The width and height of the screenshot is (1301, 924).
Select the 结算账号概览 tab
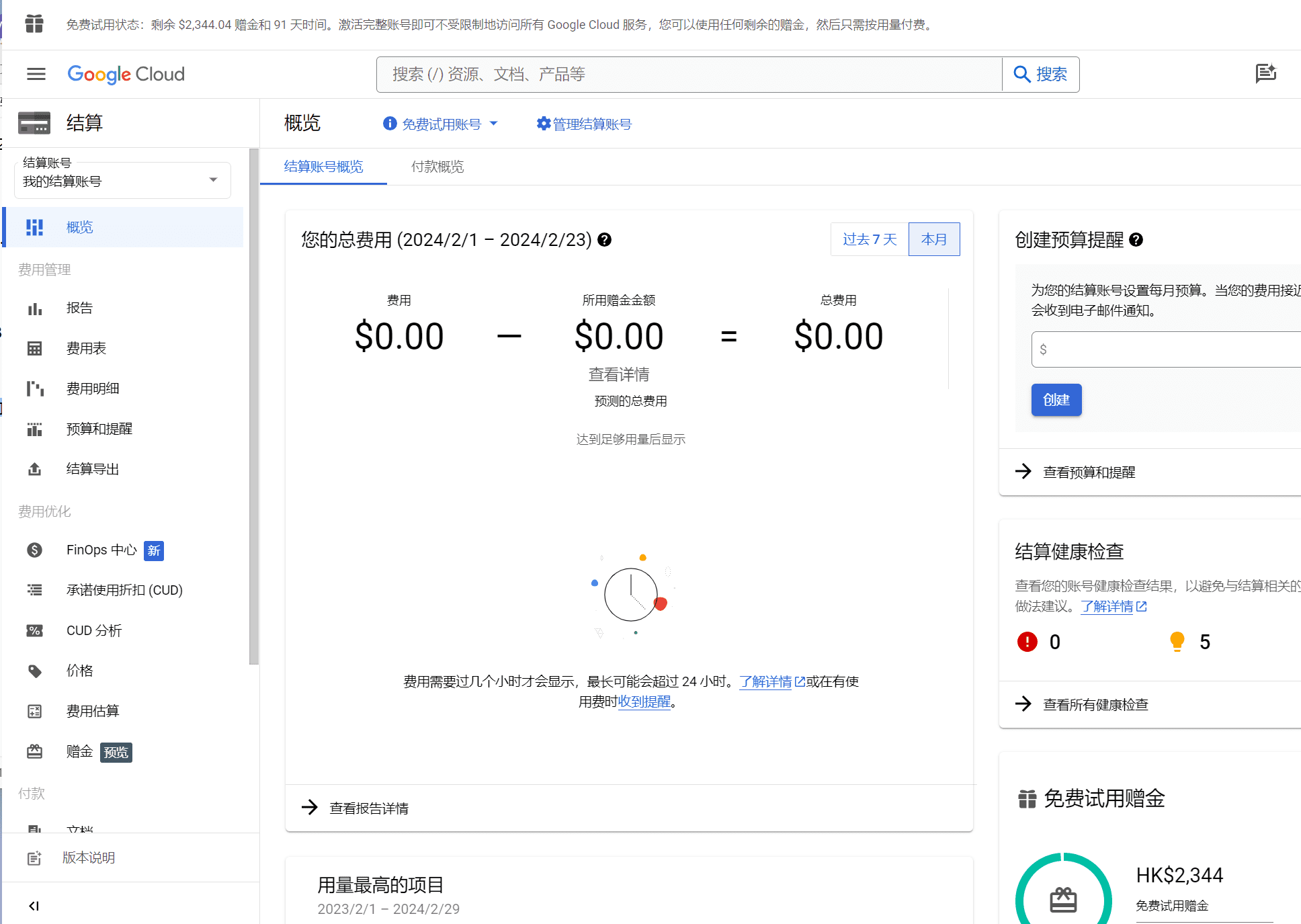tap(323, 167)
